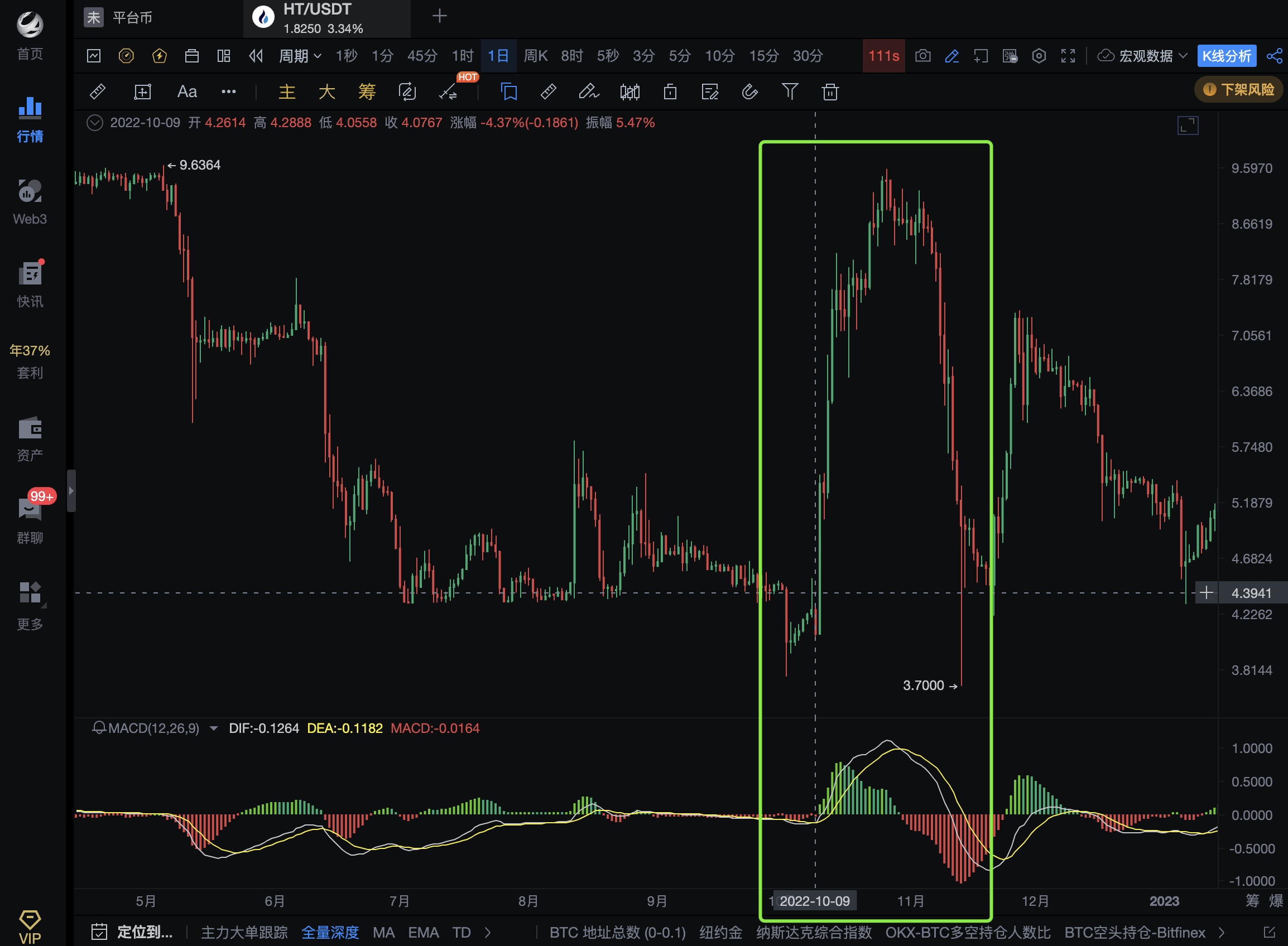1288x946 pixels.
Task: Click the fullscreen expand icon
Action: pyautogui.click(x=1068, y=56)
